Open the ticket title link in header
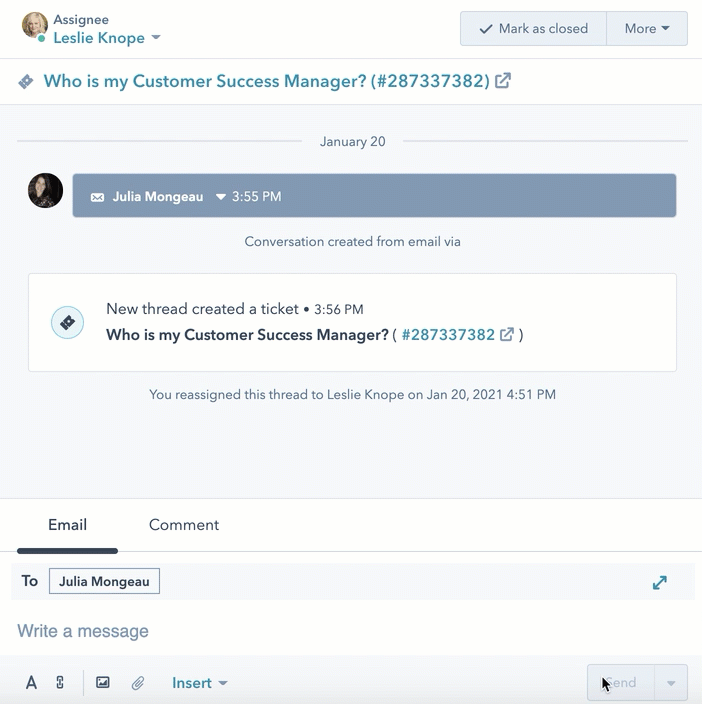 [x=266, y=81]
